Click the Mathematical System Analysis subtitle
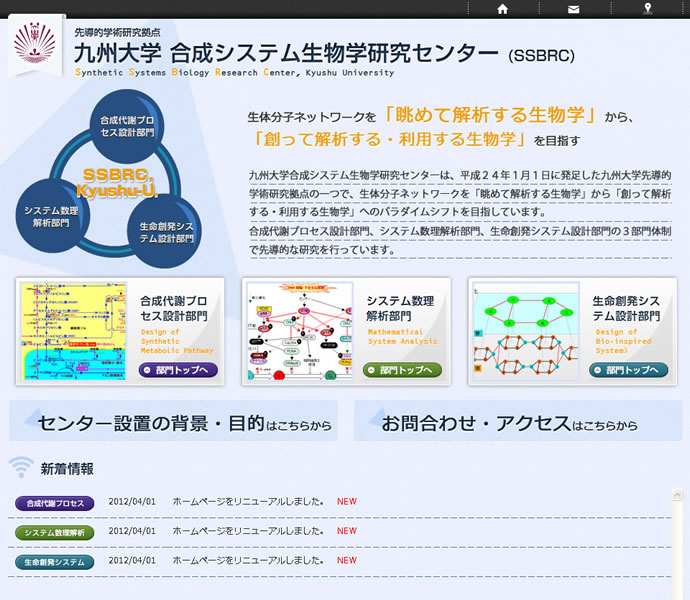This screenshot has width=690, height=600. (x=403, y=337)
